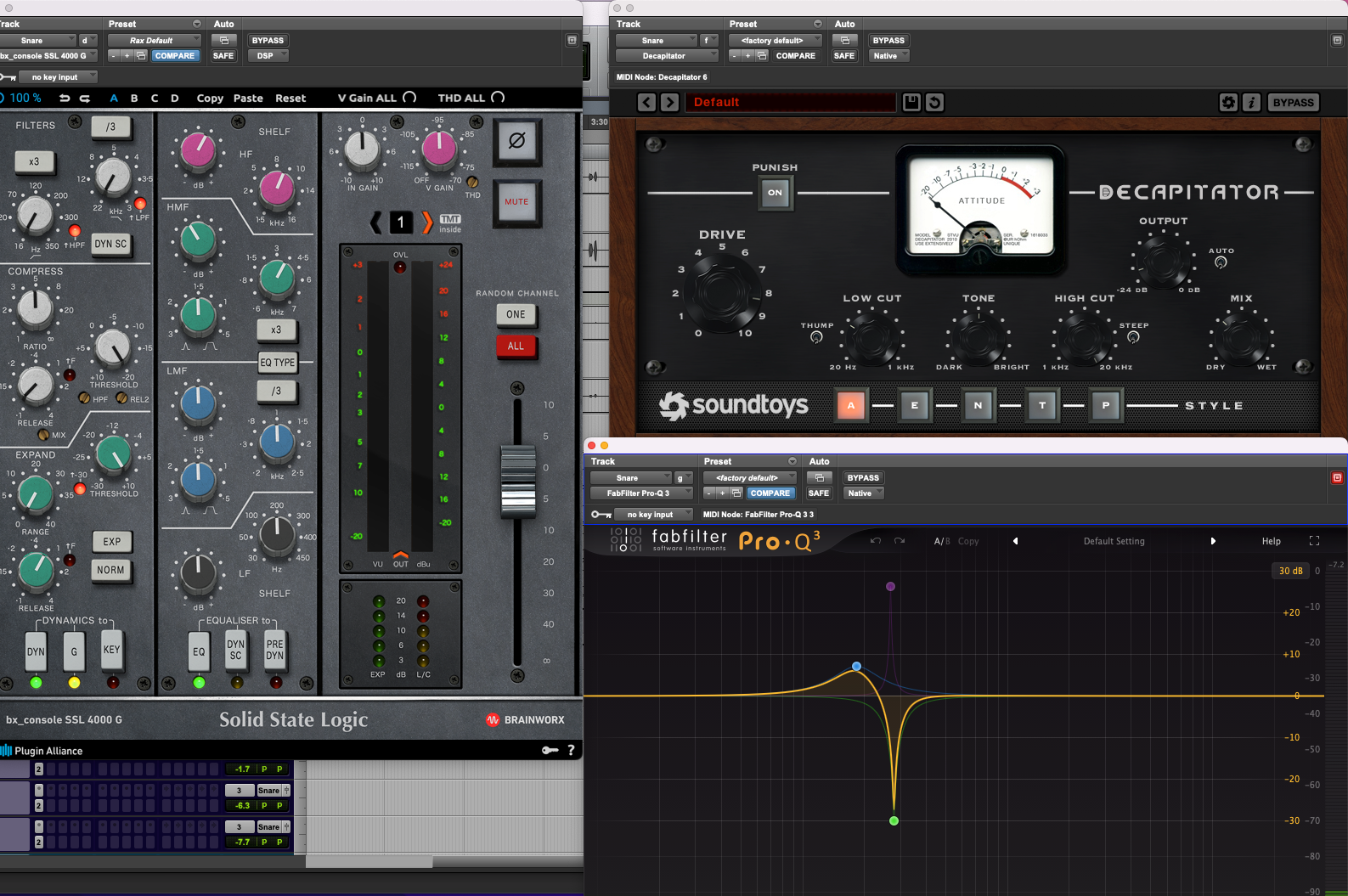Click random channel ALL button
This screenshot has height=896, width=1348.
516,347
